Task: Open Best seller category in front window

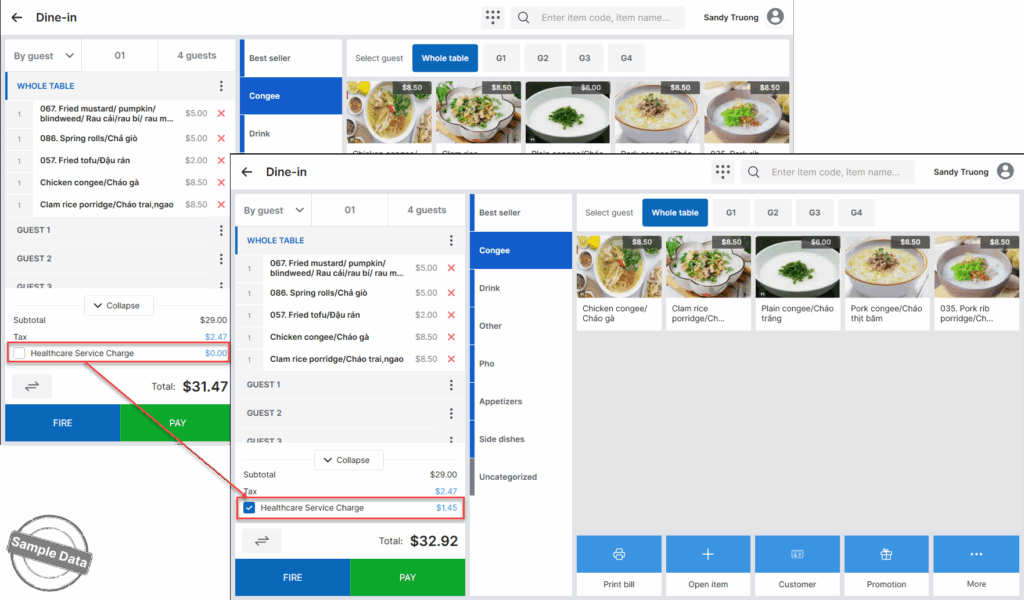Action: click(521, 213)
